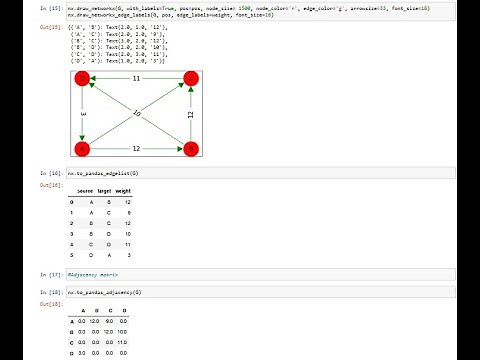The image size is (480, 360).
Task: Click row label C in adjacency matrix
Action: [72, 343]
